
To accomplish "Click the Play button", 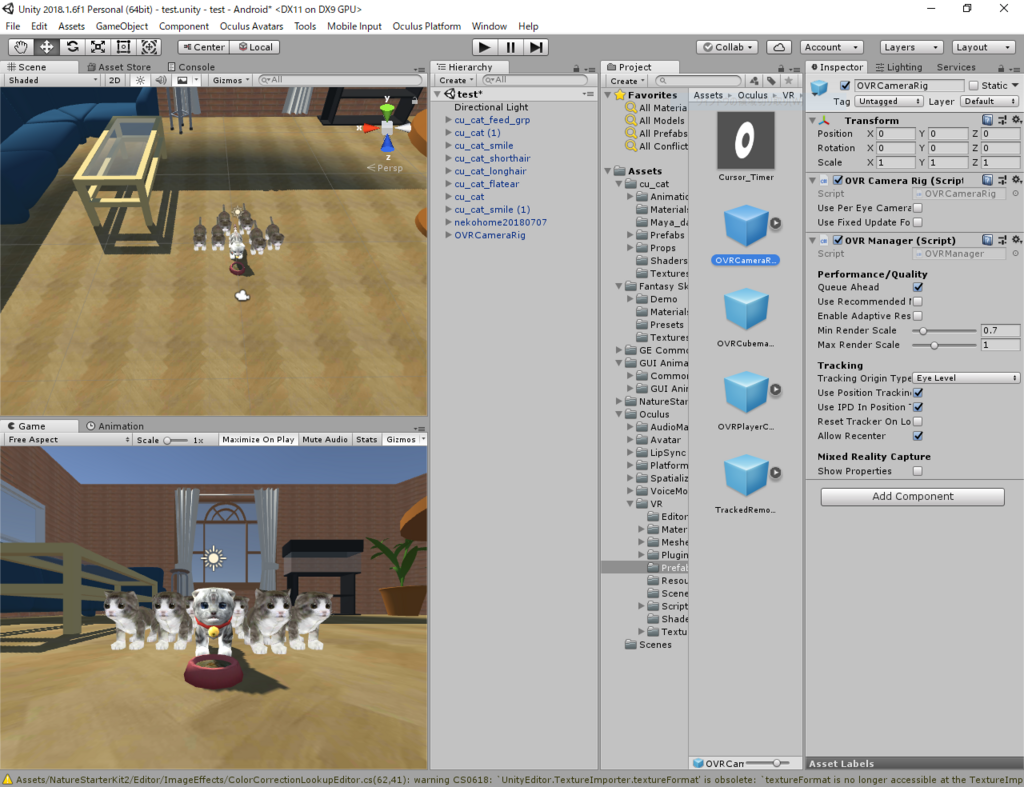I will point(485,47).
